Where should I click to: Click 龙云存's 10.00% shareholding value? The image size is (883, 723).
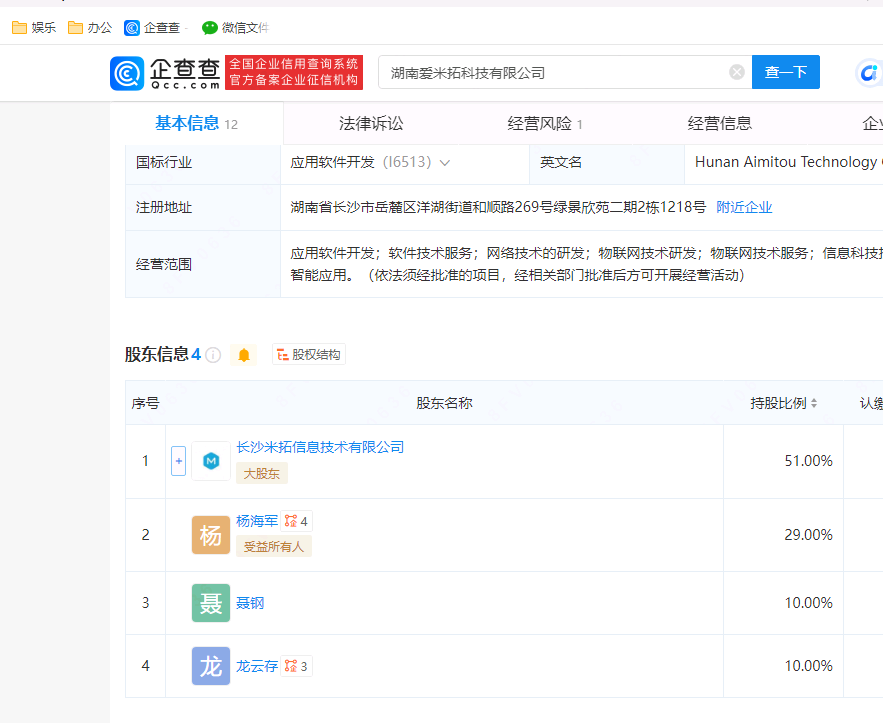pyautogui.click(x=809, y=666)
